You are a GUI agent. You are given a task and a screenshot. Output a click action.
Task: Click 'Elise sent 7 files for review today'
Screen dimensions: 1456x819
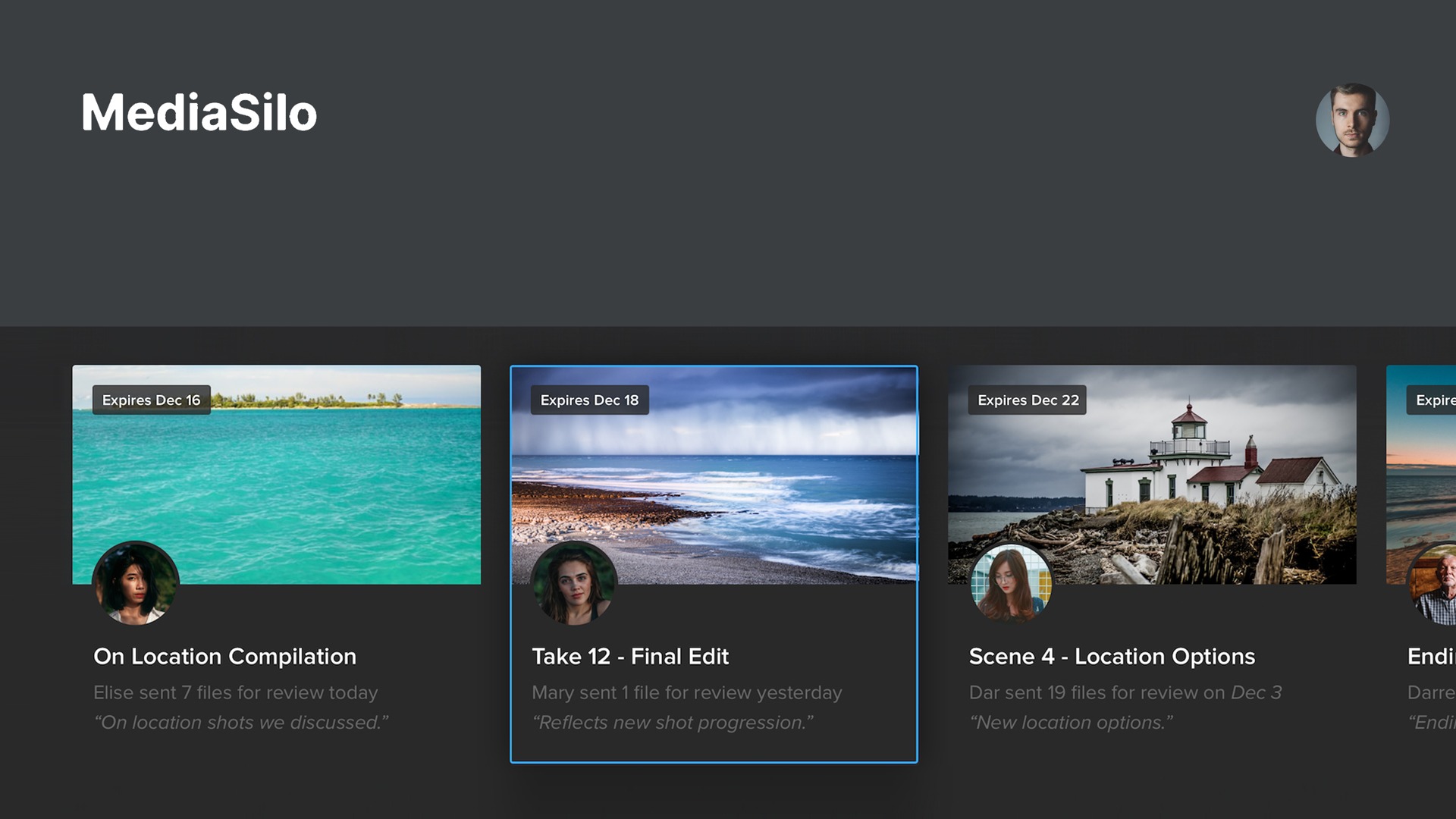pyautogui.click(x=235, y=692)
